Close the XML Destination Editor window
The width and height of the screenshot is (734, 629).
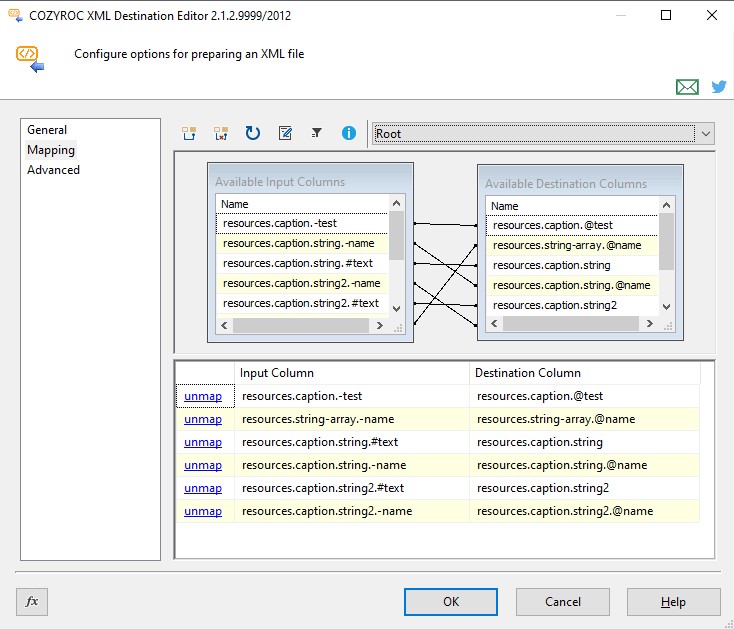pos(712,15)
